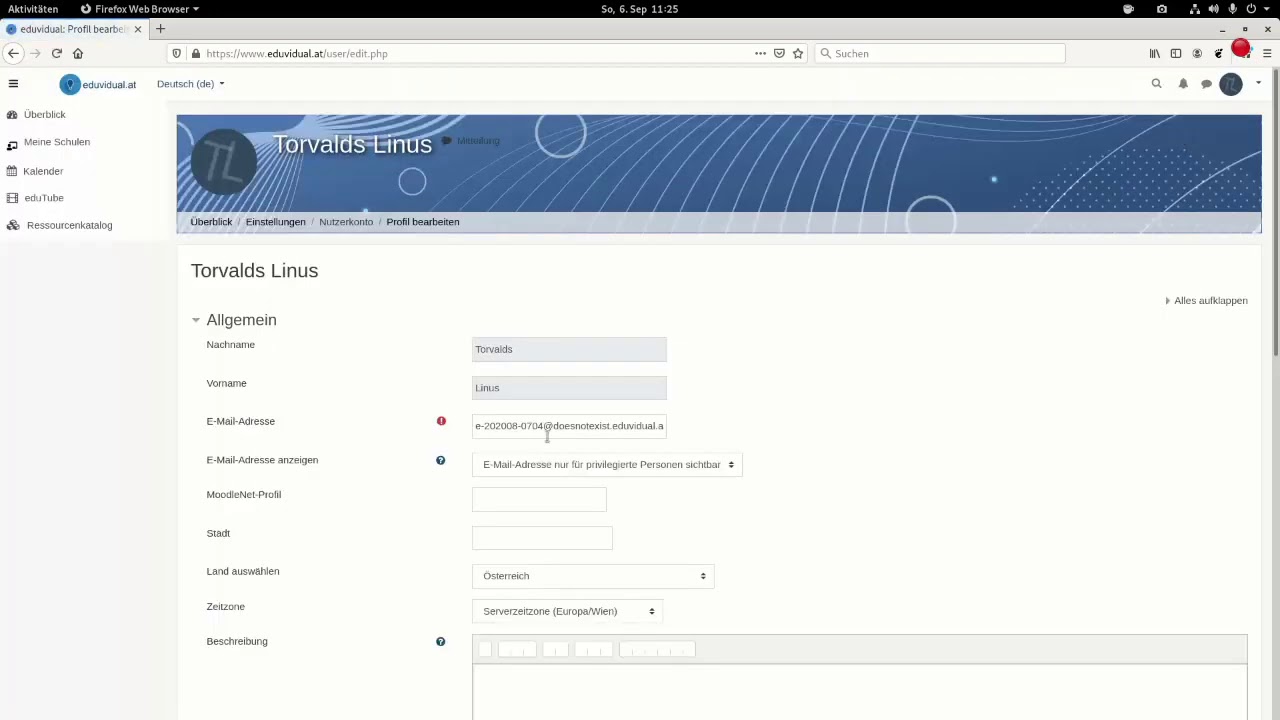Select the eduvidual: Profil bearbeiten tab
Viewport: 1280px width, 720px height.
point(74,29)
